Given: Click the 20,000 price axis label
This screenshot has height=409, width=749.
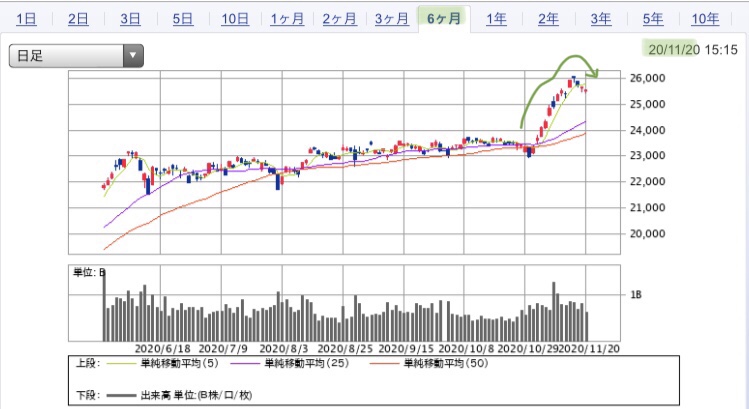Looking at the screenshot, I should [x=647, y=234].
